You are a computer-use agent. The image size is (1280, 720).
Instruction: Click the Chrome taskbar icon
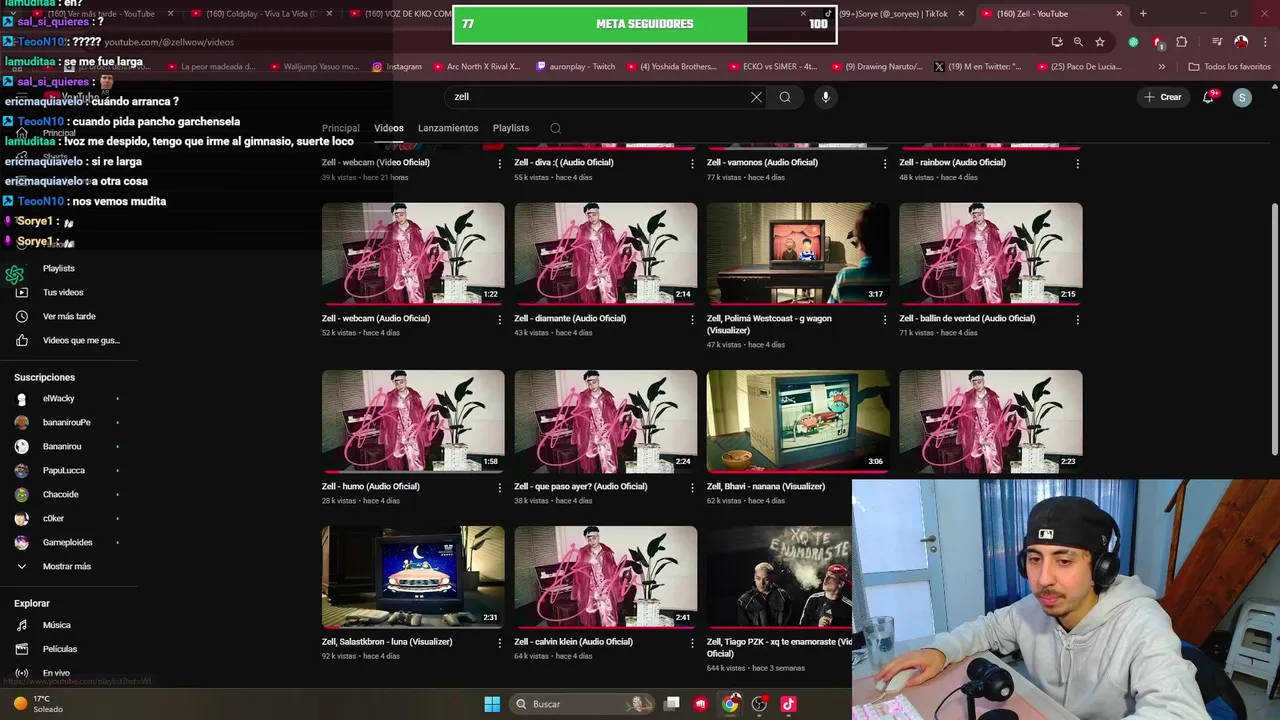click(x=730, y=704)
